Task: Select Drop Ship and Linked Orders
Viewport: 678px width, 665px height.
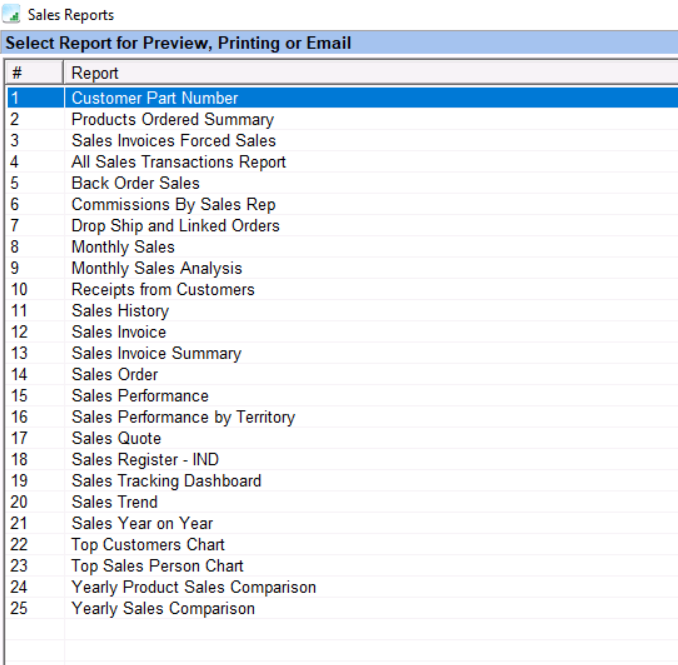Action: (x=175, y=226)
